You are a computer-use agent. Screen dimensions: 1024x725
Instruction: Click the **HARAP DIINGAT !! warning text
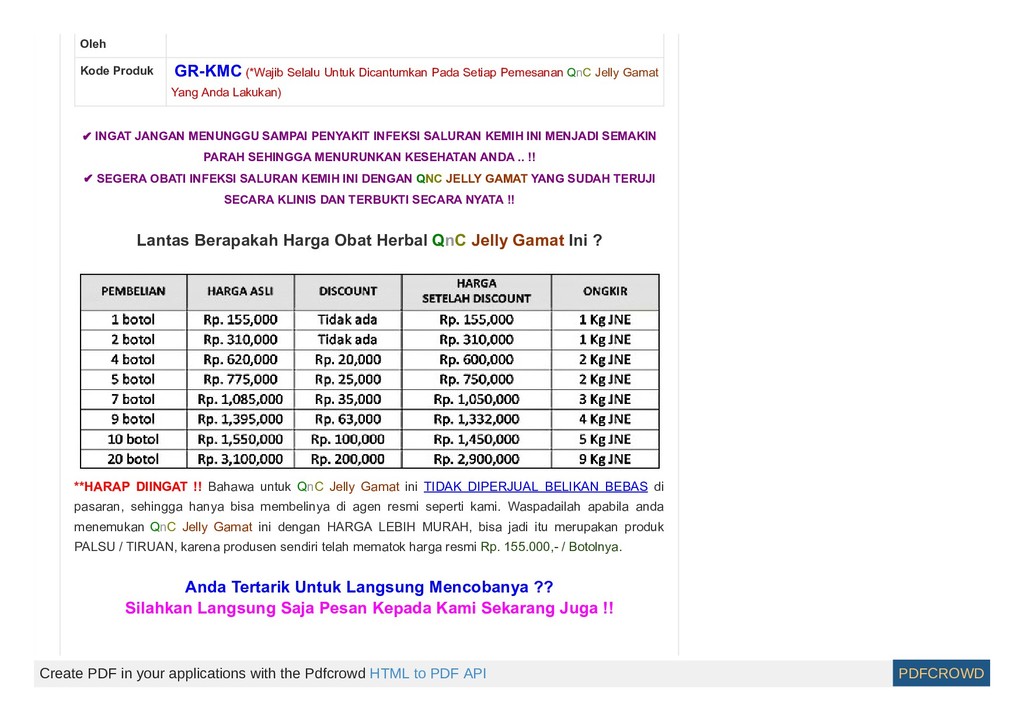pos(138,487)
